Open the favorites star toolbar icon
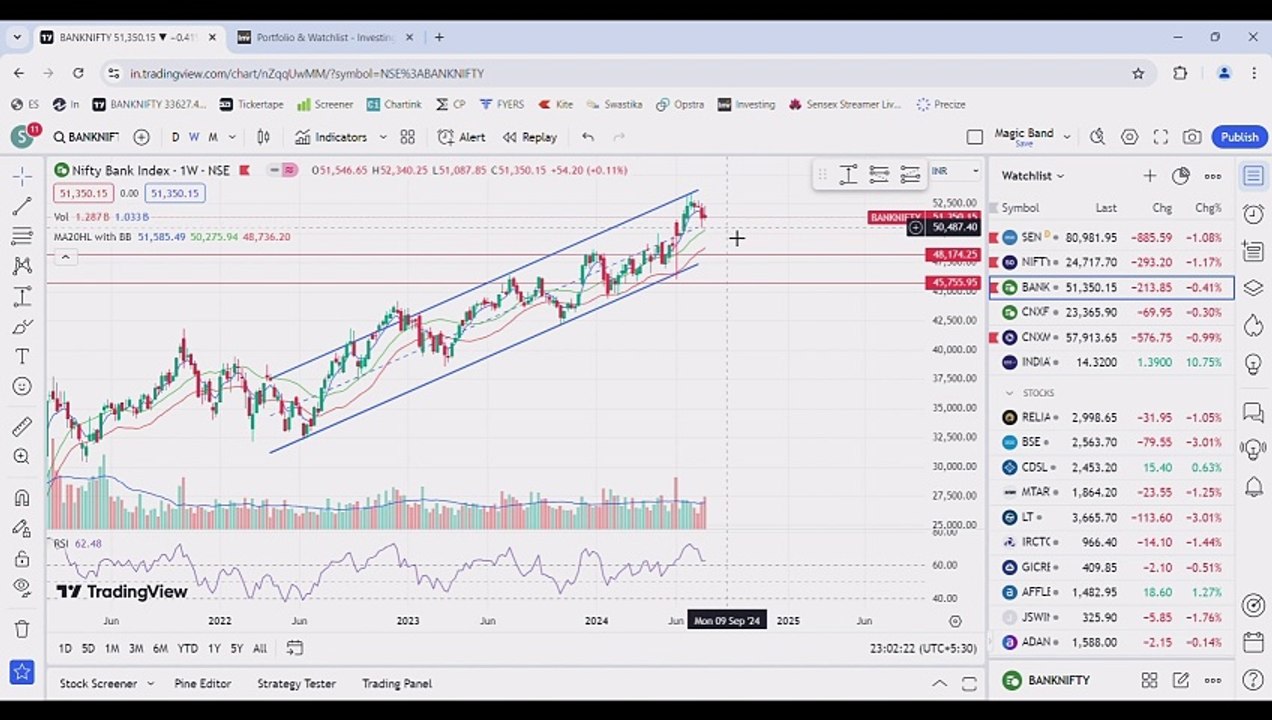Image resolution: width=1272 pixels, height=720 pixels. click(x=21, y=672)
